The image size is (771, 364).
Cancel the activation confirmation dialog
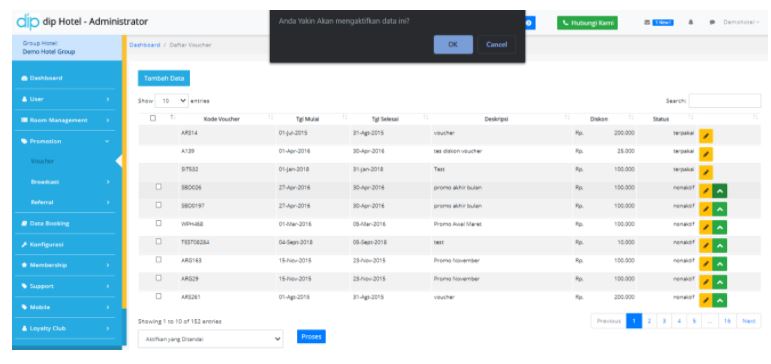tap(496, 45)
